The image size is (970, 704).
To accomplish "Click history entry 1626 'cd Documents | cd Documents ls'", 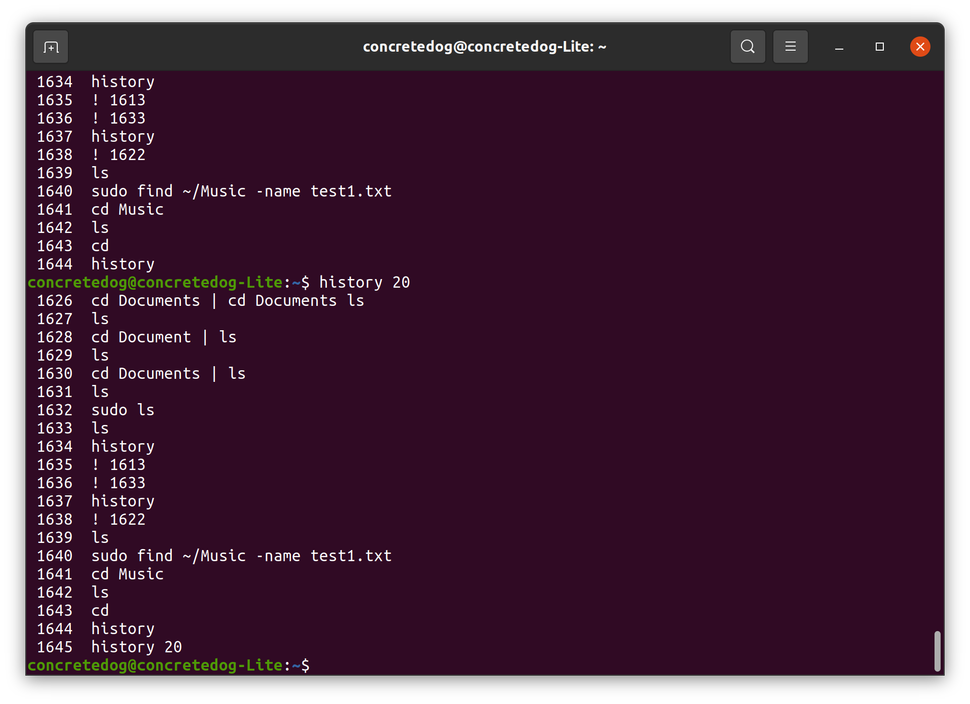I will point(200,300).
